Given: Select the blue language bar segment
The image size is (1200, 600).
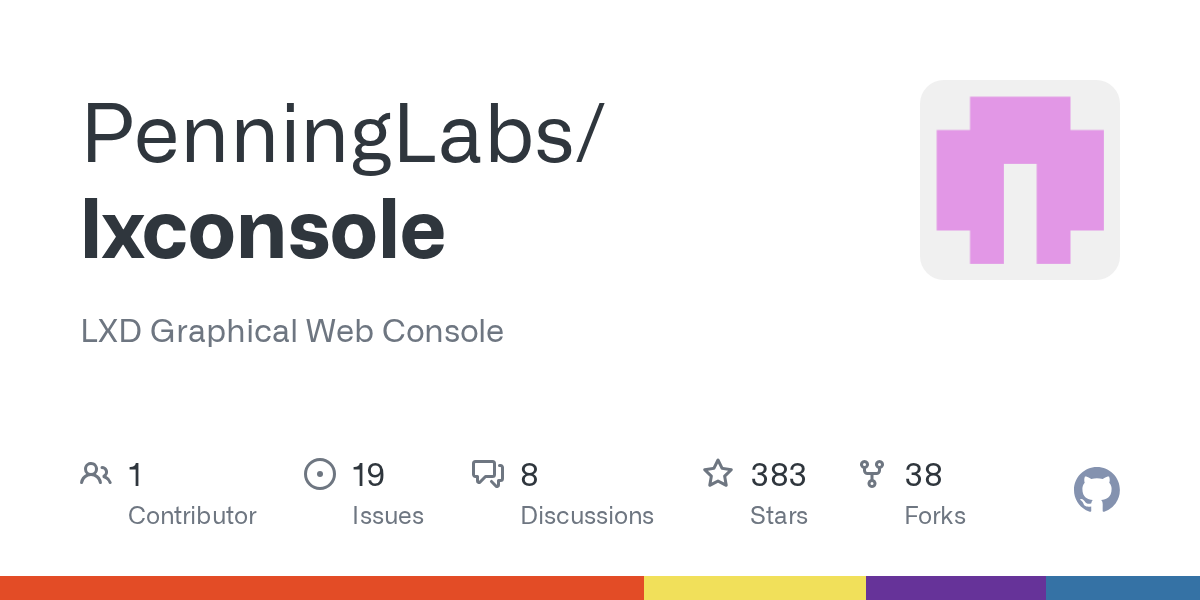Looking at the screenshot, I should [x=1122, y=588].
